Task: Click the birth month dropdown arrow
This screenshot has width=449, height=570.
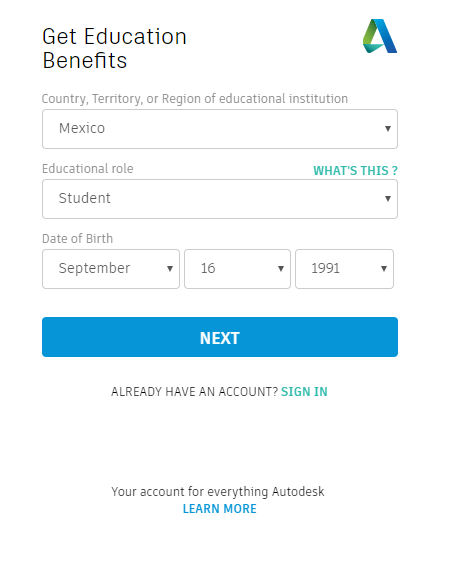Action: 169,269
